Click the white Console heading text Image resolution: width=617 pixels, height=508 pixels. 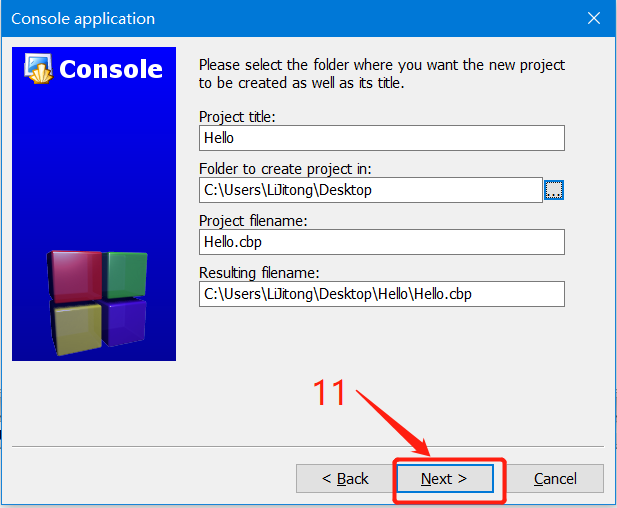[111, 69]
